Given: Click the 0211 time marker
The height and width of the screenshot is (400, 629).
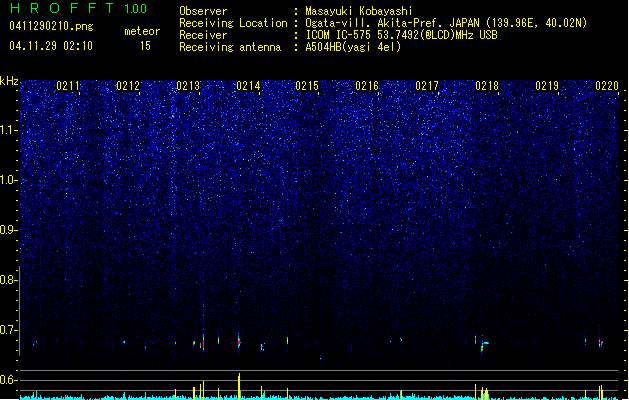Looking at the screenshot, I should coord(68,86).
